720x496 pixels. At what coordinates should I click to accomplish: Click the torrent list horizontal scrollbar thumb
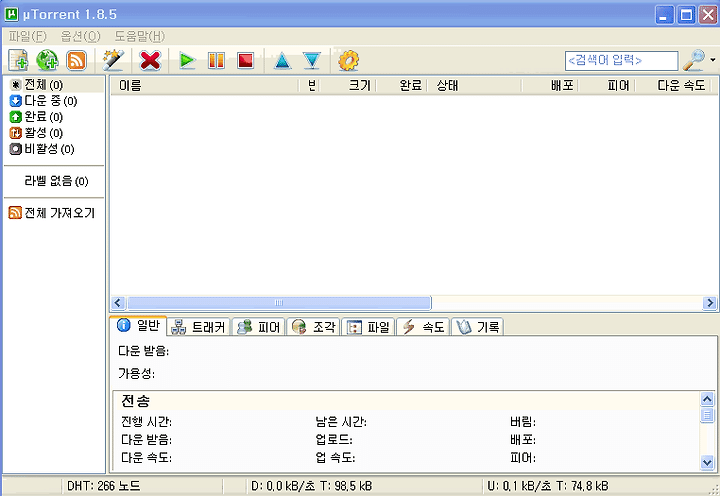(x=279, y=303)
